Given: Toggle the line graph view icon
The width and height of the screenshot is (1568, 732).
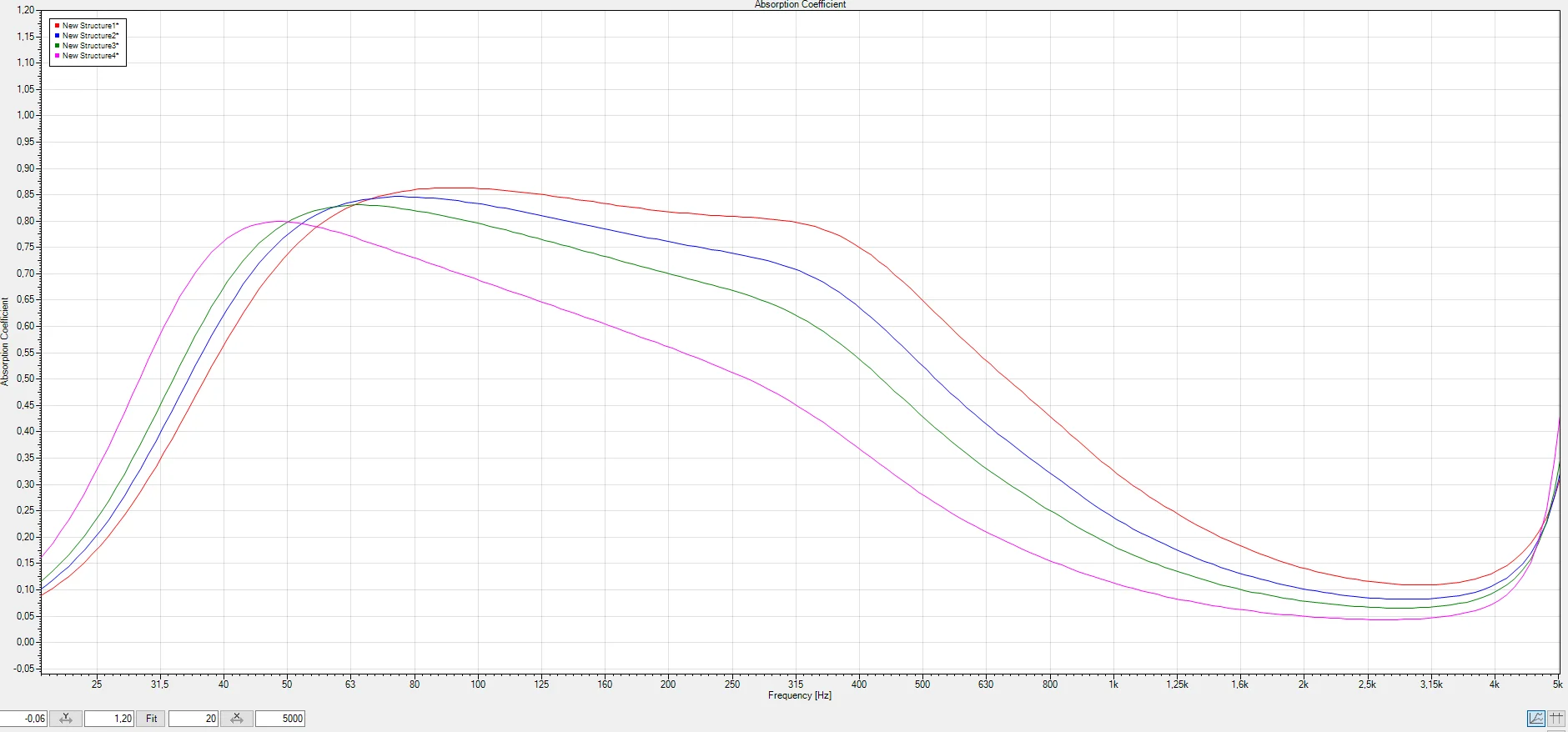Looking at the screenshot, I should coord(1536,718).
